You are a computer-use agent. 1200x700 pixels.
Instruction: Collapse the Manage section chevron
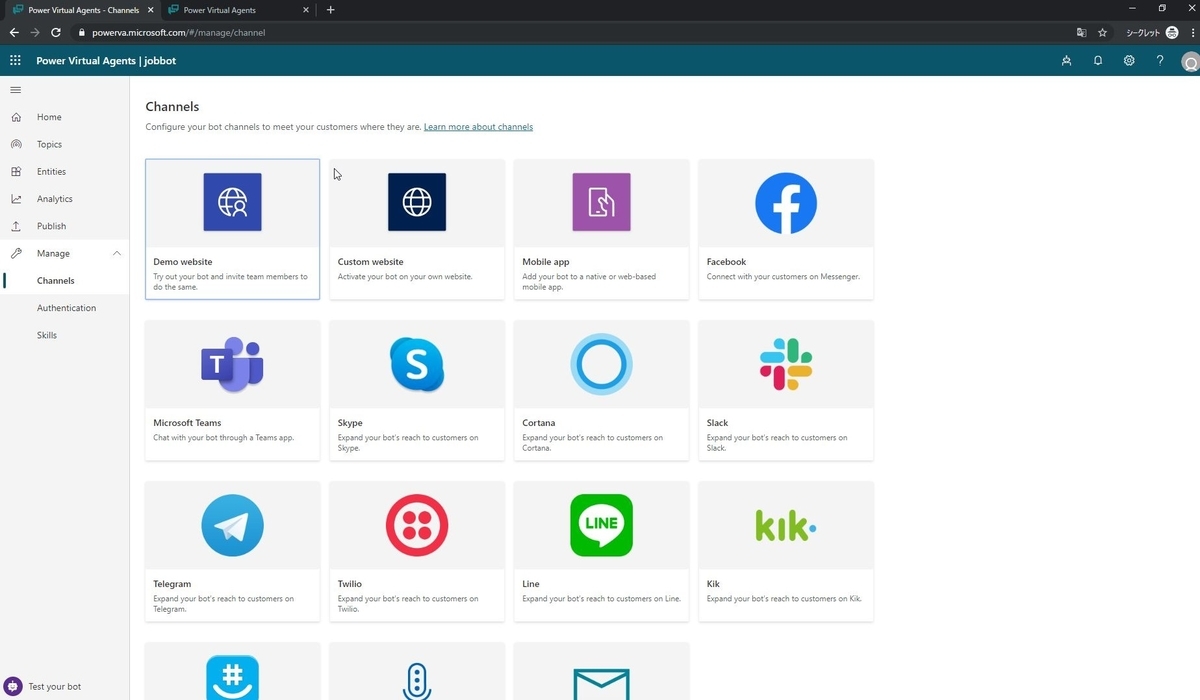(x=117, y=253)
